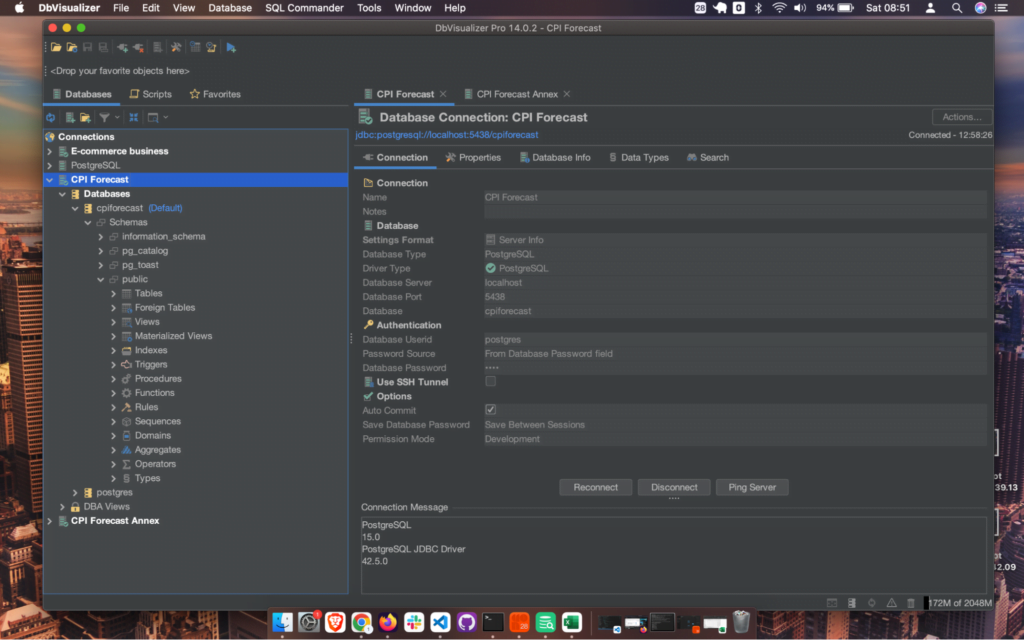Click the Actions... button
Viewport: 1024px width, 640px height.
point(962,117)
